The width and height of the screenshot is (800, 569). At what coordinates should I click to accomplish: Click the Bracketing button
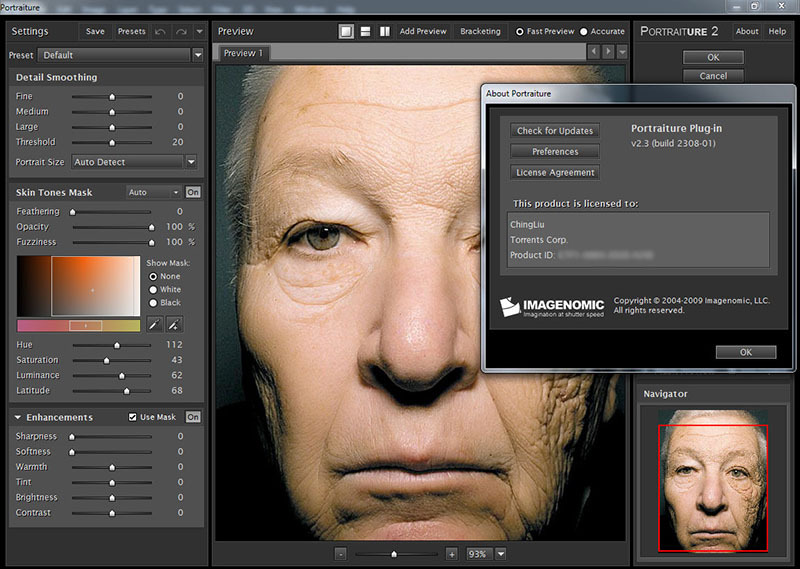(480, 32)
